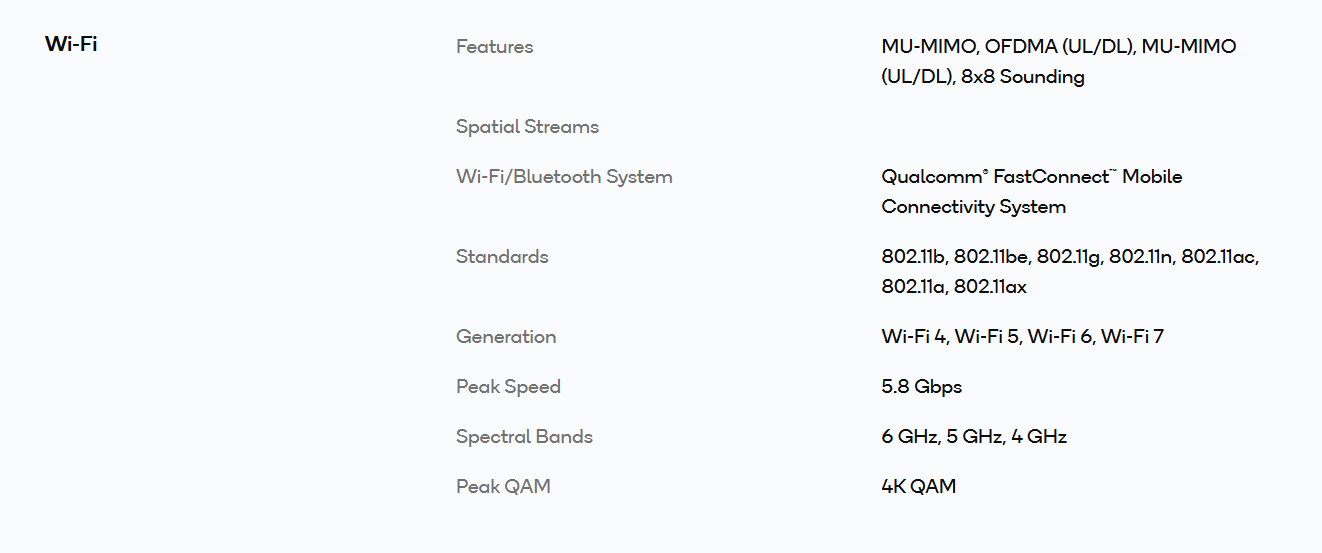Click the Spatial Streams label

527,126
